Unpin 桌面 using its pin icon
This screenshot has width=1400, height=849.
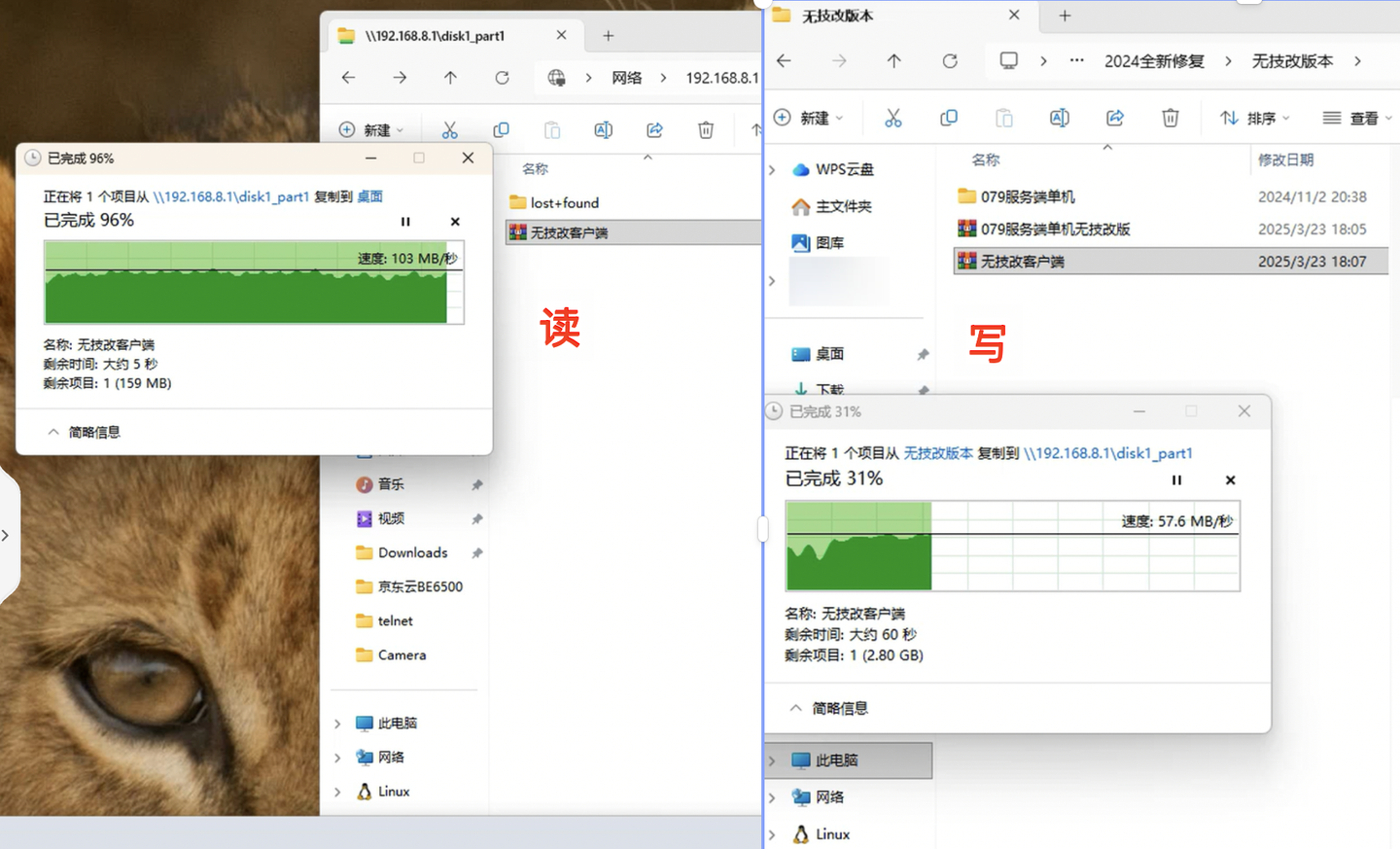click(923, 354)
